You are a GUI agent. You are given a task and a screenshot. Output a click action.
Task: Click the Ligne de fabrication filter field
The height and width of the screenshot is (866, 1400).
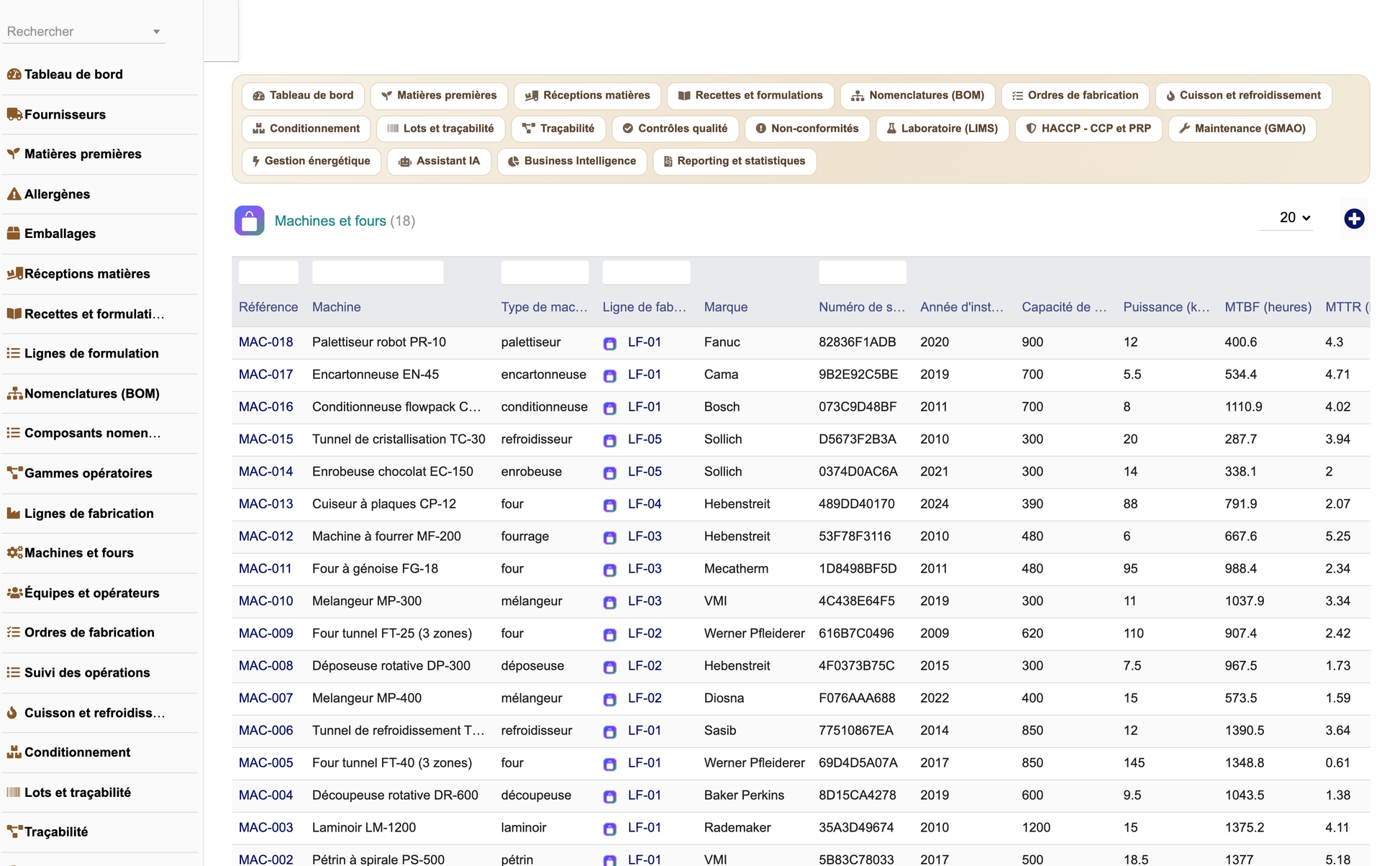tap(646, 273)
